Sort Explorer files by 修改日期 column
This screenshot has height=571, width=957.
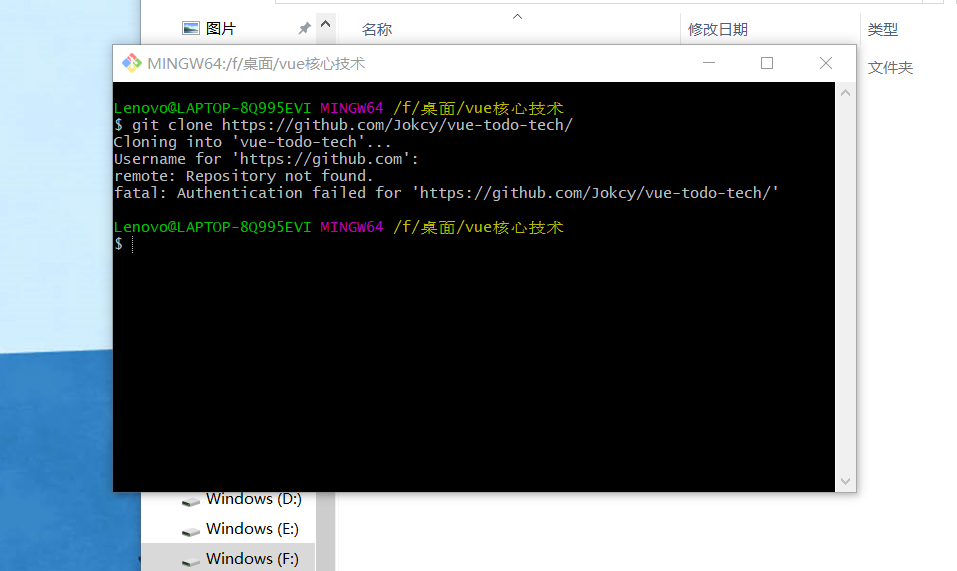coord(717,29)
